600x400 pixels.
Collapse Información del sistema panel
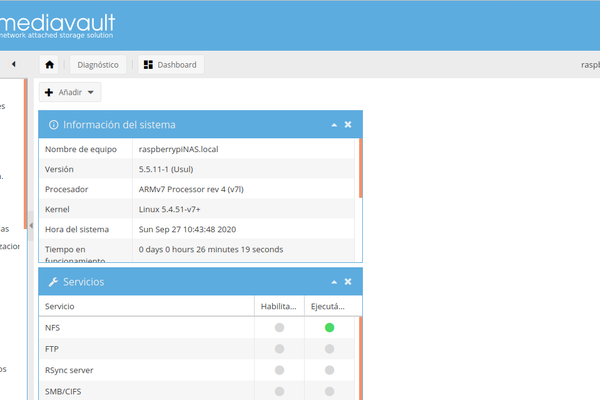coord(334,125)
